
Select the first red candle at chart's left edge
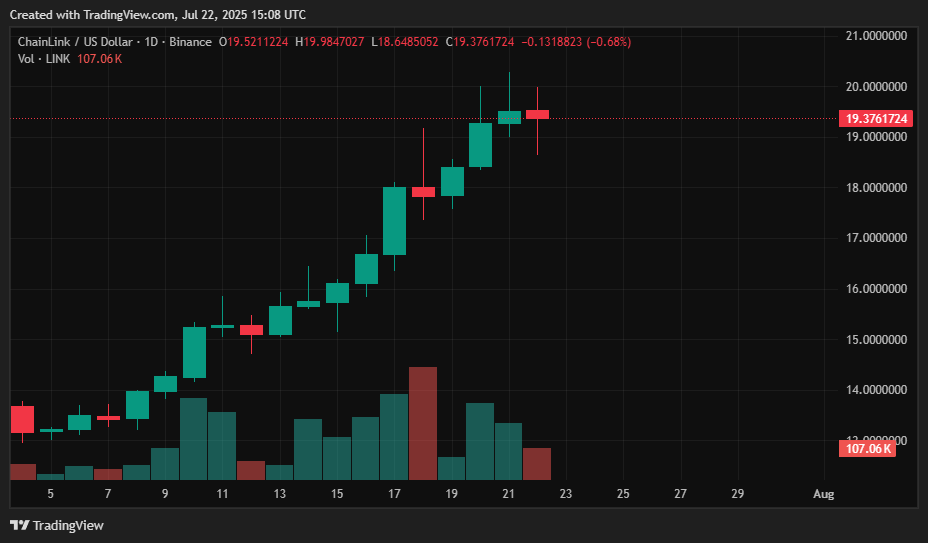[x=22, y=418]
